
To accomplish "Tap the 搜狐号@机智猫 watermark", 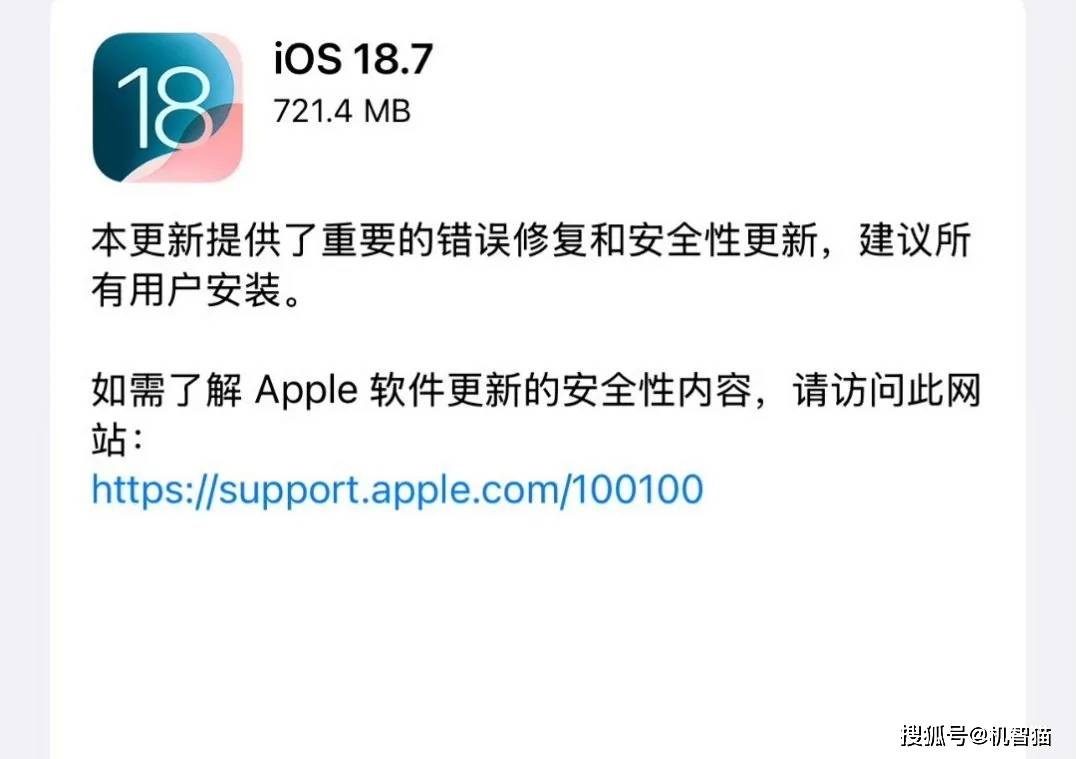I will tap(976, 735).
